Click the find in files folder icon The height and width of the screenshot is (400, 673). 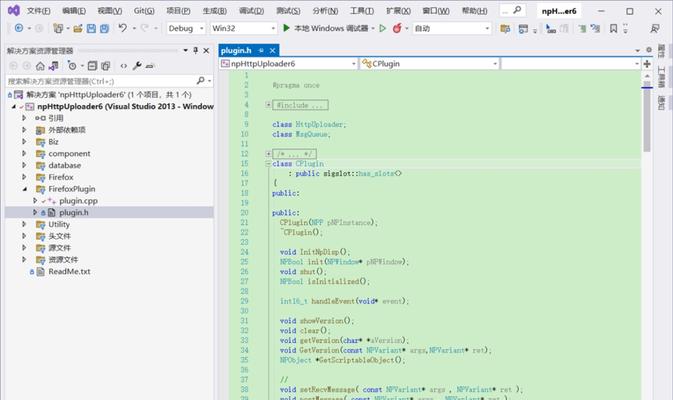[505, 29]
